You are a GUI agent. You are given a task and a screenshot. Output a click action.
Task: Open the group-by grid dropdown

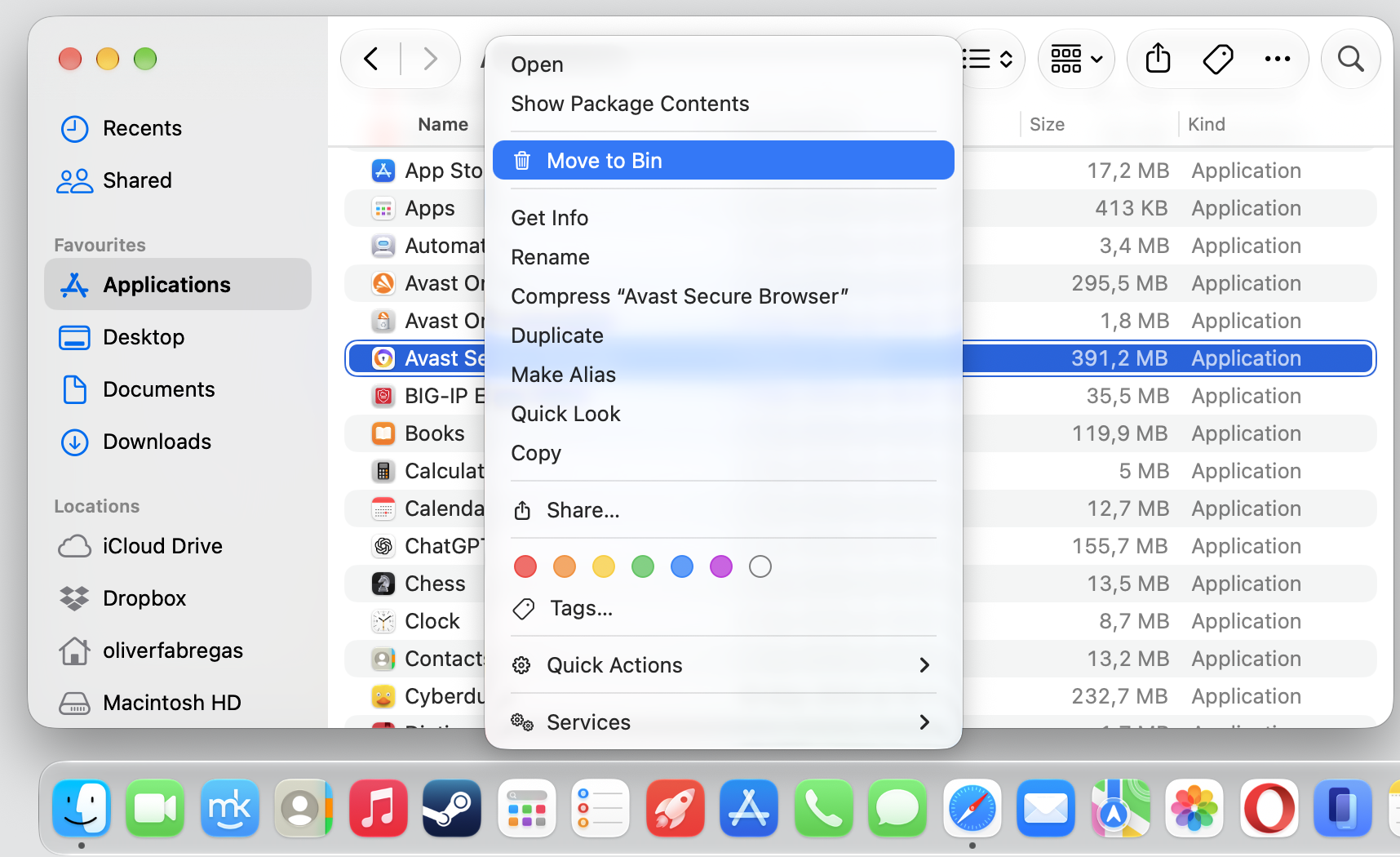(x=1076, y=59)
